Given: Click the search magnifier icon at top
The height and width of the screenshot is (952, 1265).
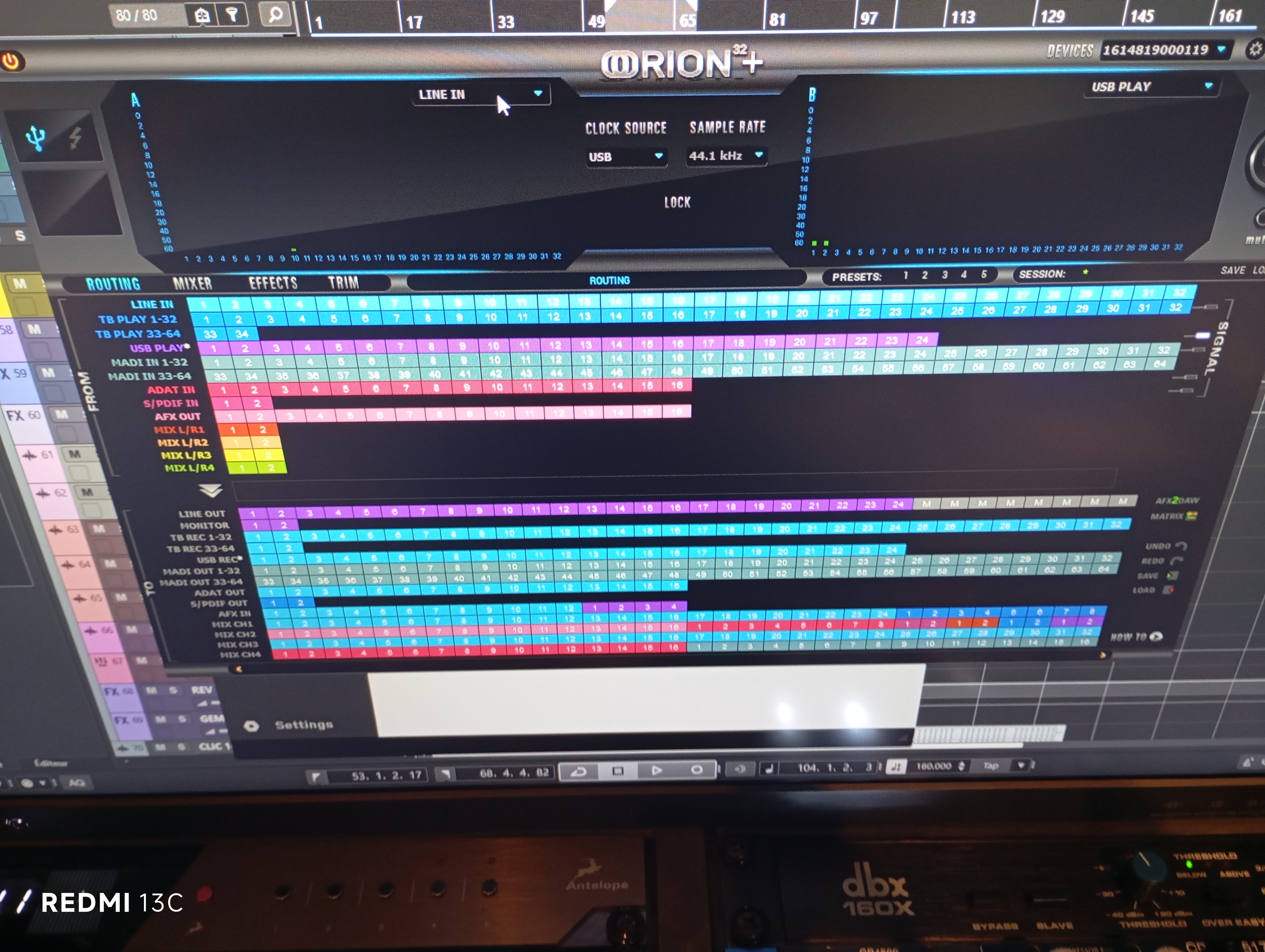Looking at the screenshot, I should pyautogui.click(x=276, y=14).
